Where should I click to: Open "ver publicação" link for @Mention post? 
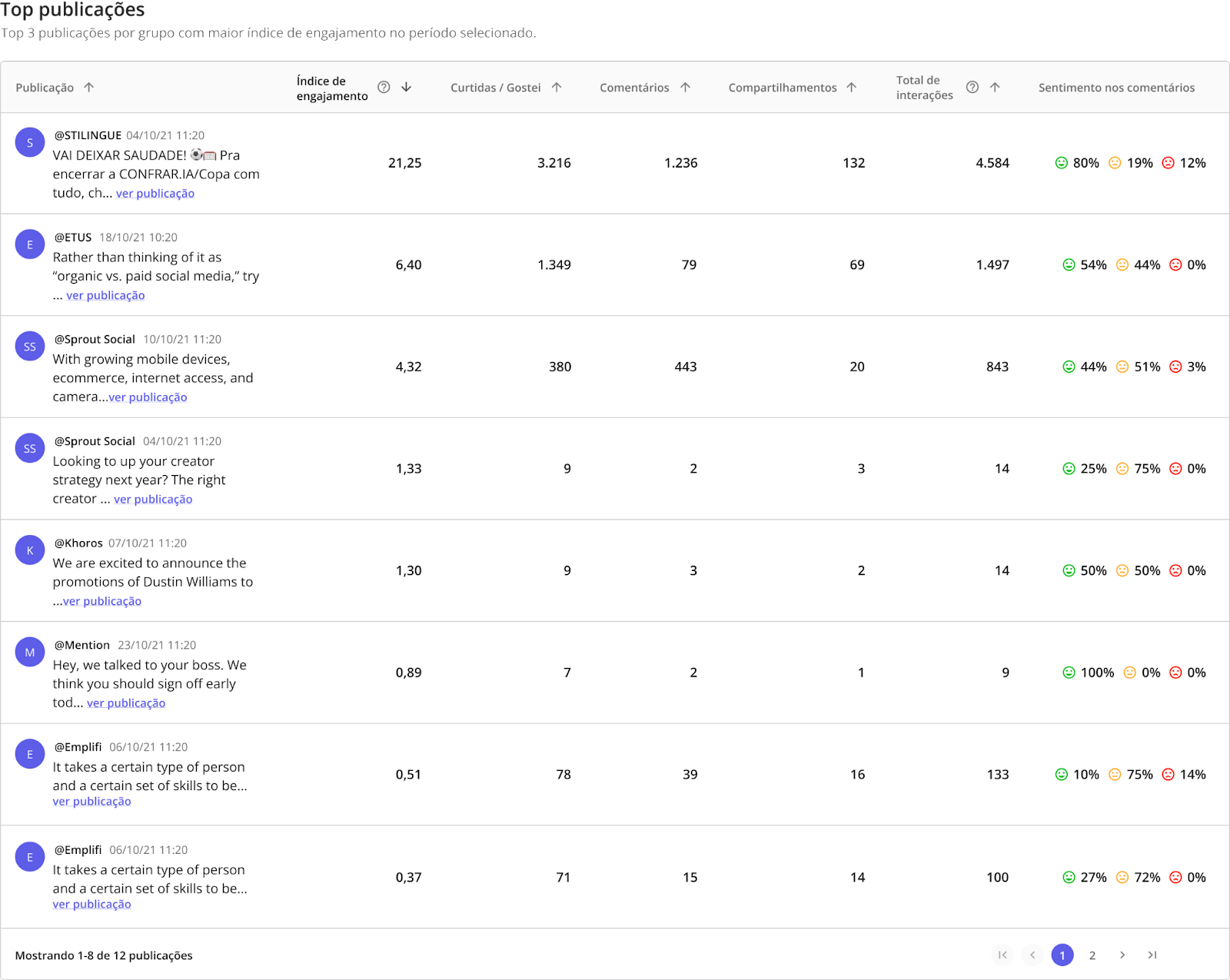tap(126, 703)
